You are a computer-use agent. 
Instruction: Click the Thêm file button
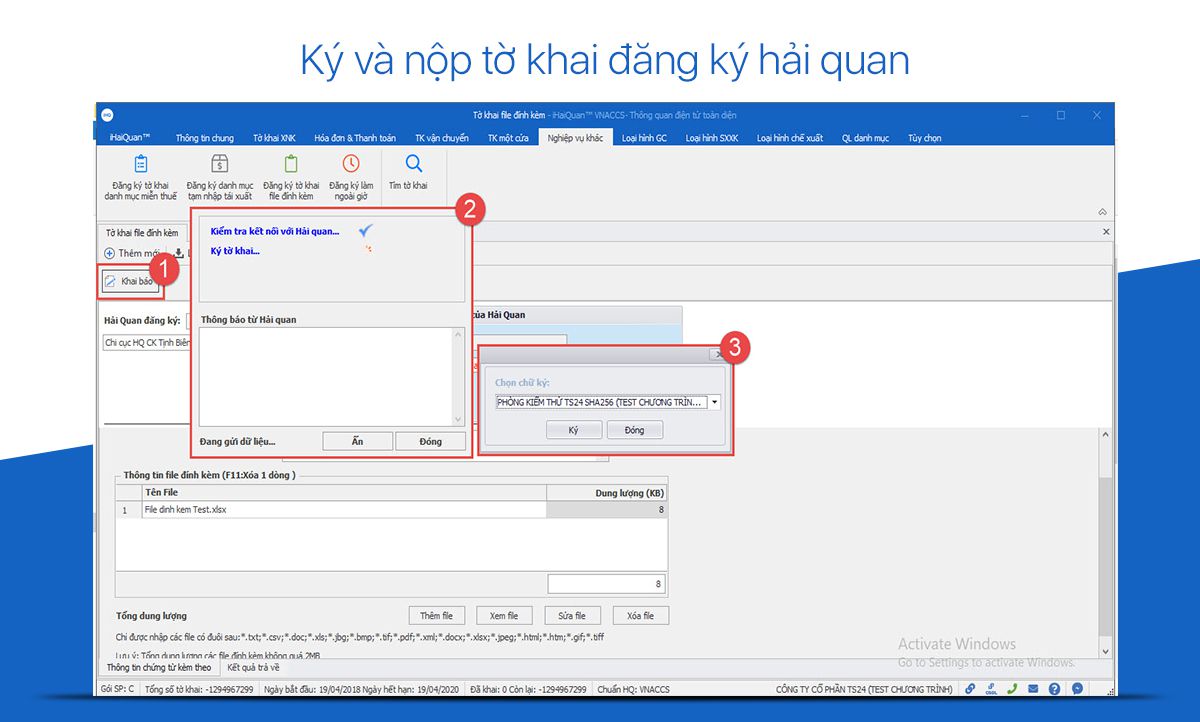pos(436,616)
